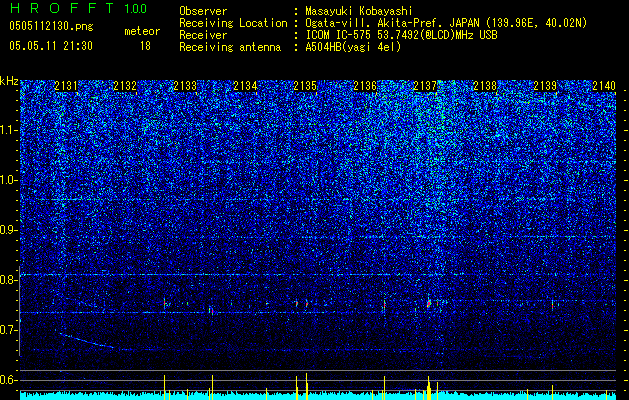The width and height of the screenshot is (629, 400).
Task: Click the 2134 time marker
Action: click(x=246, y=86)
